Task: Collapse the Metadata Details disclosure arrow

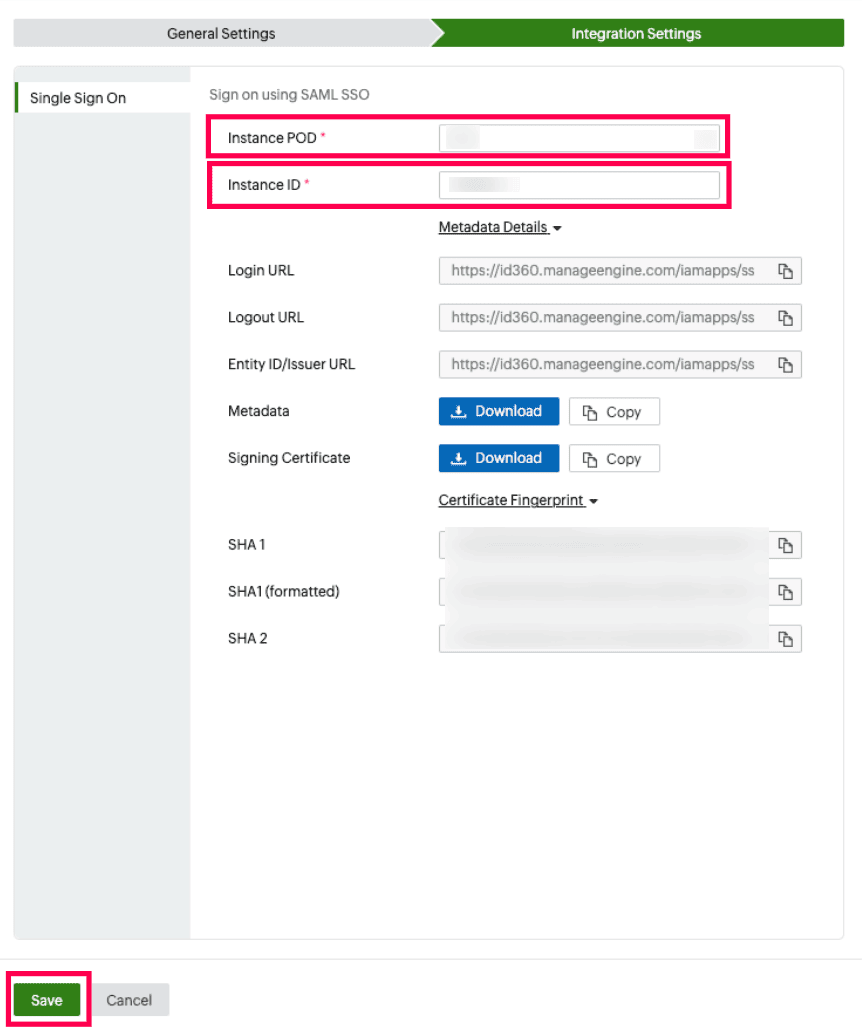Action: point(556,227)
